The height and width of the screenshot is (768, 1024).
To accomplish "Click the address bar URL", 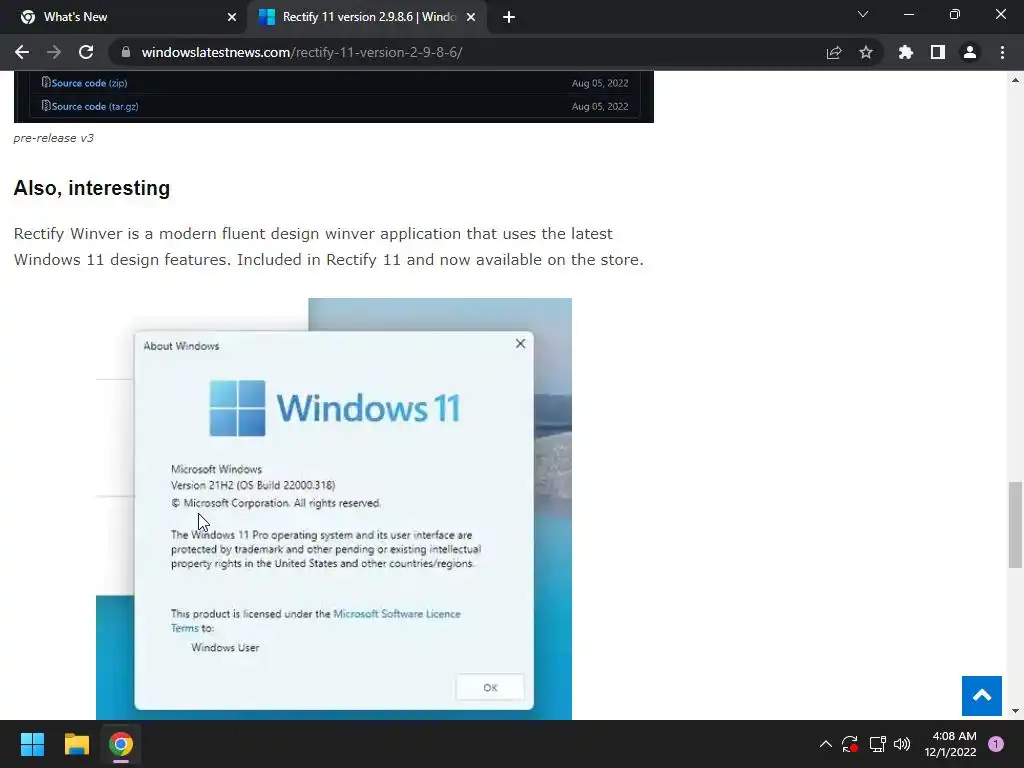I will (302, 52).
